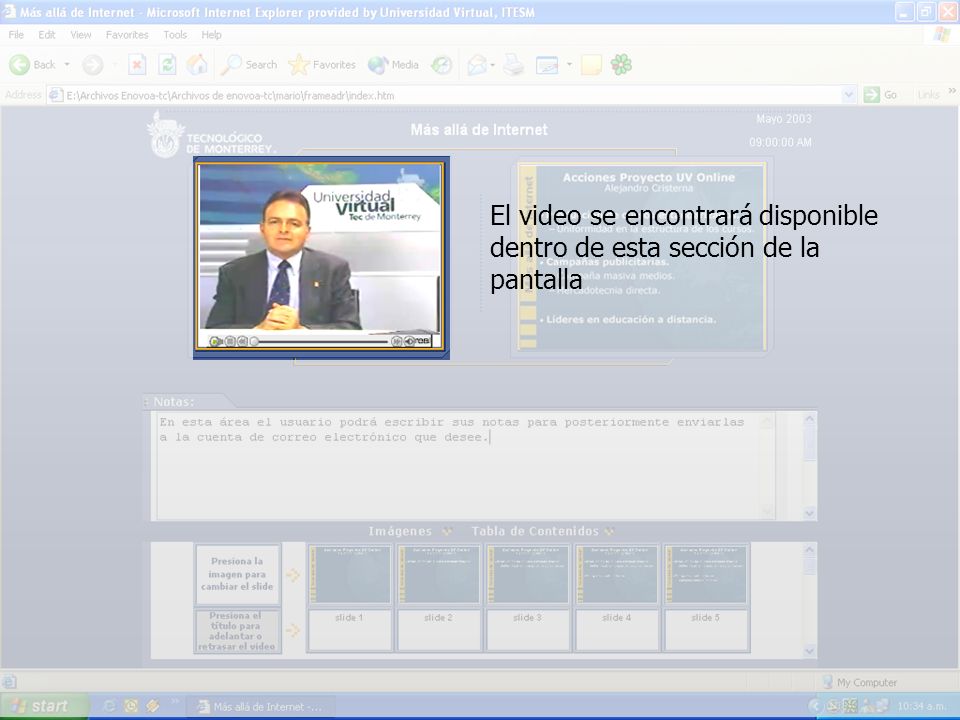960x720 pixels.
Task: Click the Forward navigation arrow icon
Action: pos(93,65)
